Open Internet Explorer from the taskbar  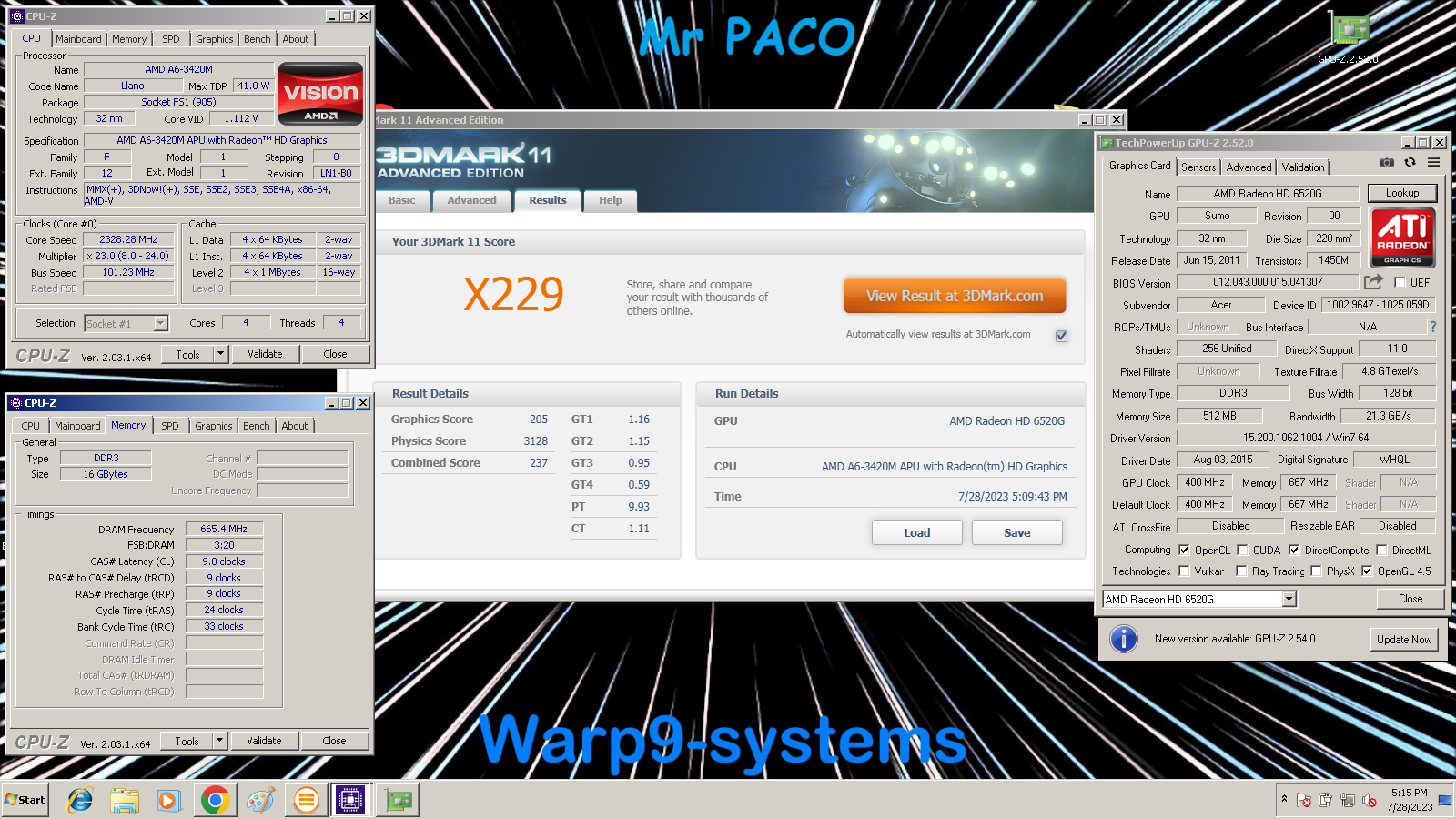click(80, 801)
